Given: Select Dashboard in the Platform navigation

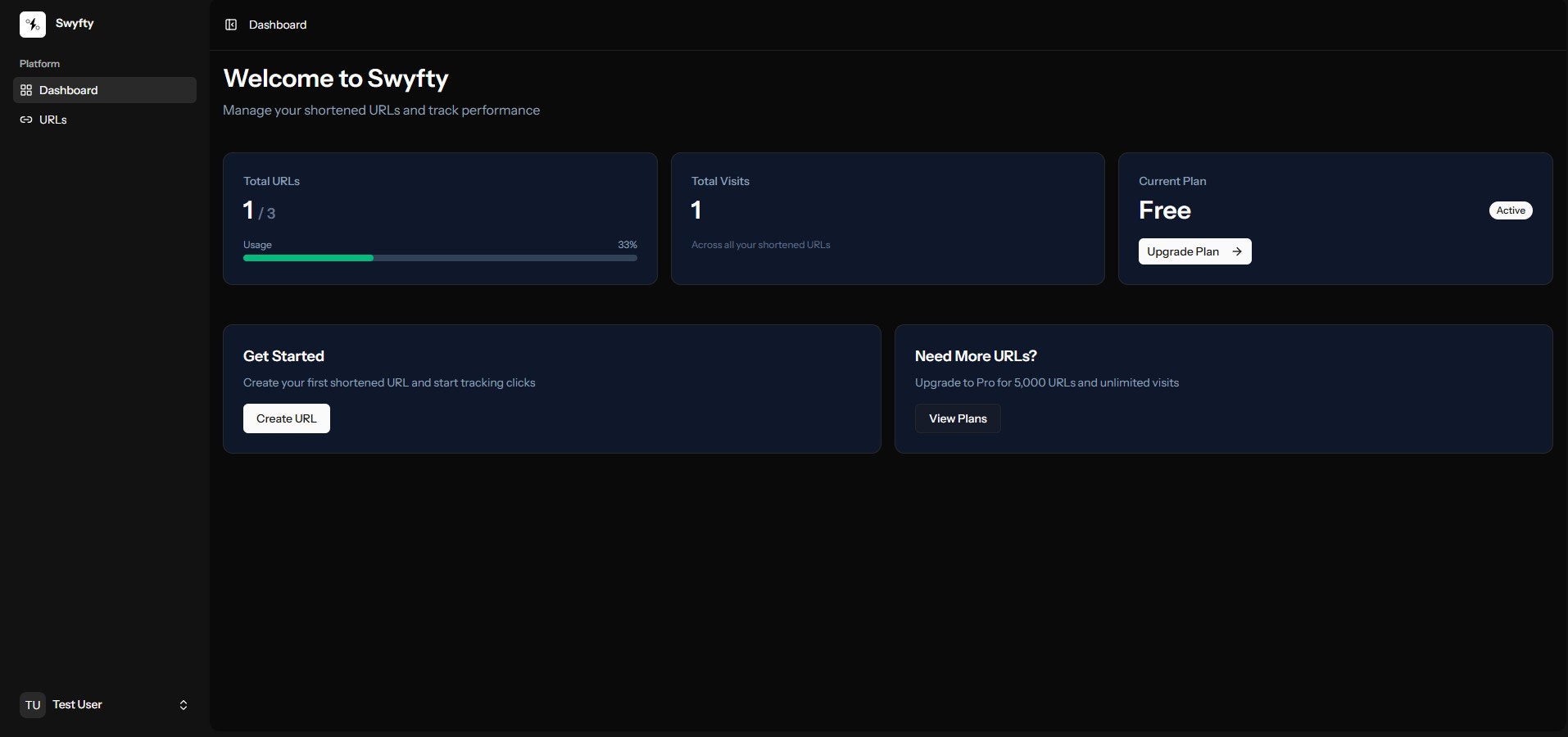Looking at the screenshot, I should point(67,90).
